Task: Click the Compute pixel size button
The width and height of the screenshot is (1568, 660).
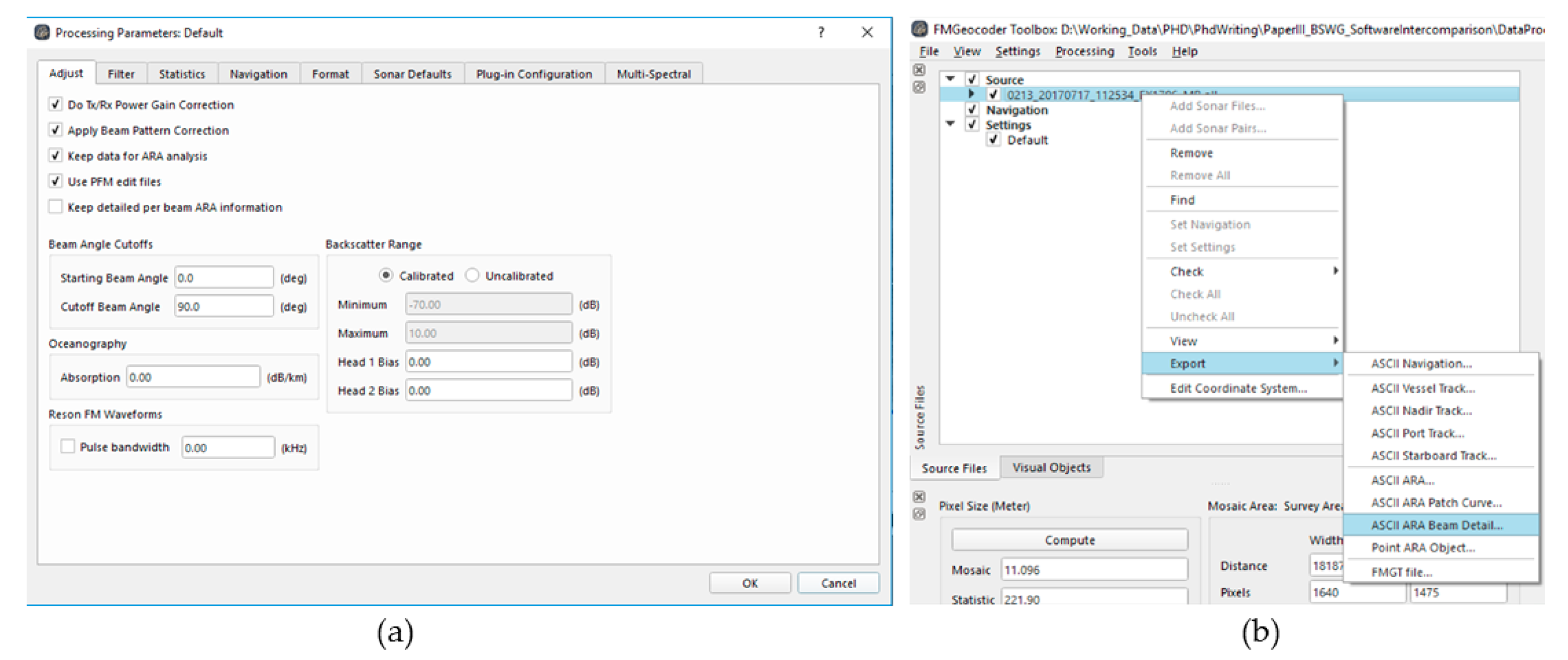Action: [x=1069, y=540]
